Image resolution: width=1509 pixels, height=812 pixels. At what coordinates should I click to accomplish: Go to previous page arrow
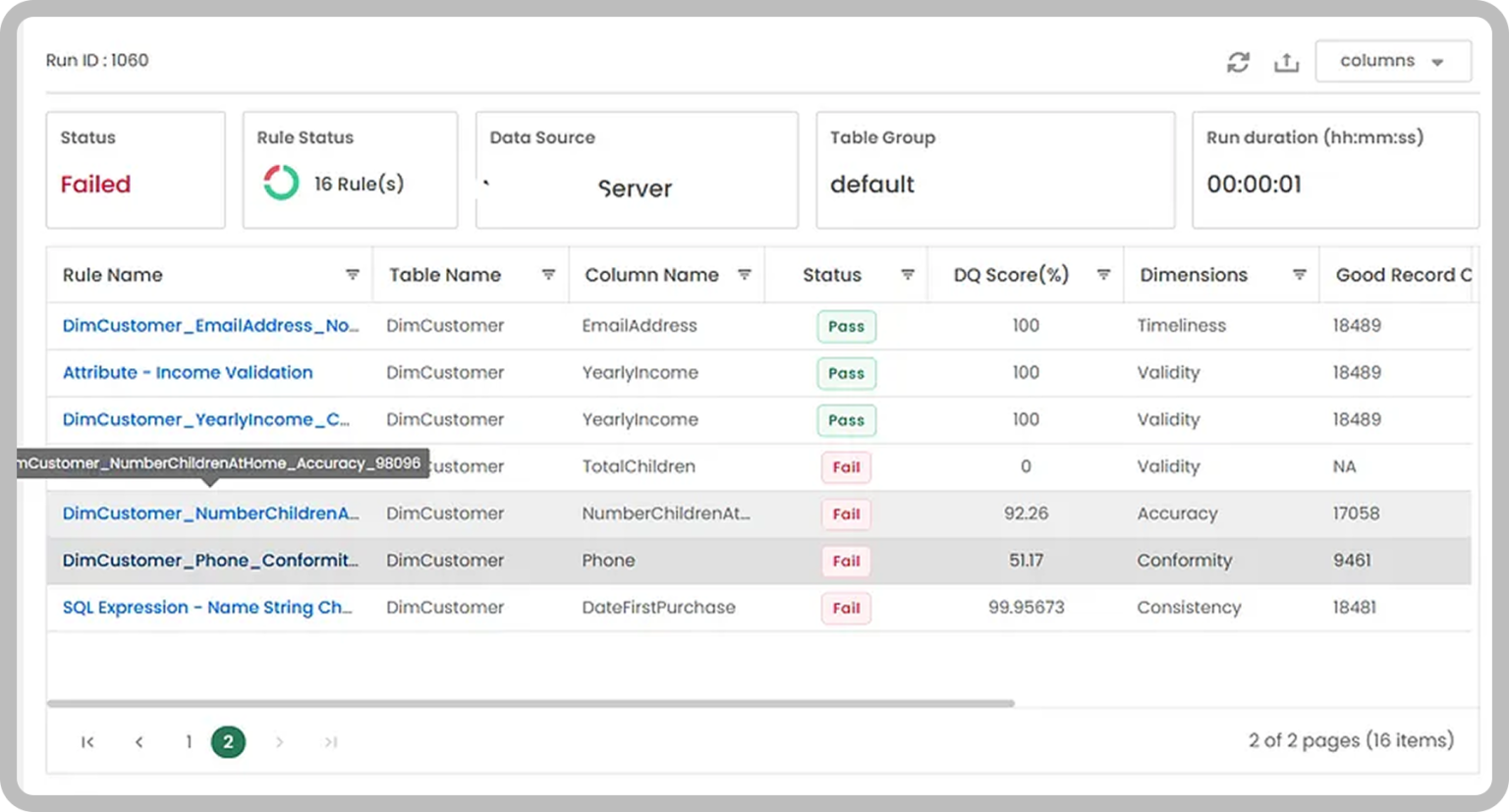click(x=139, y=742)
